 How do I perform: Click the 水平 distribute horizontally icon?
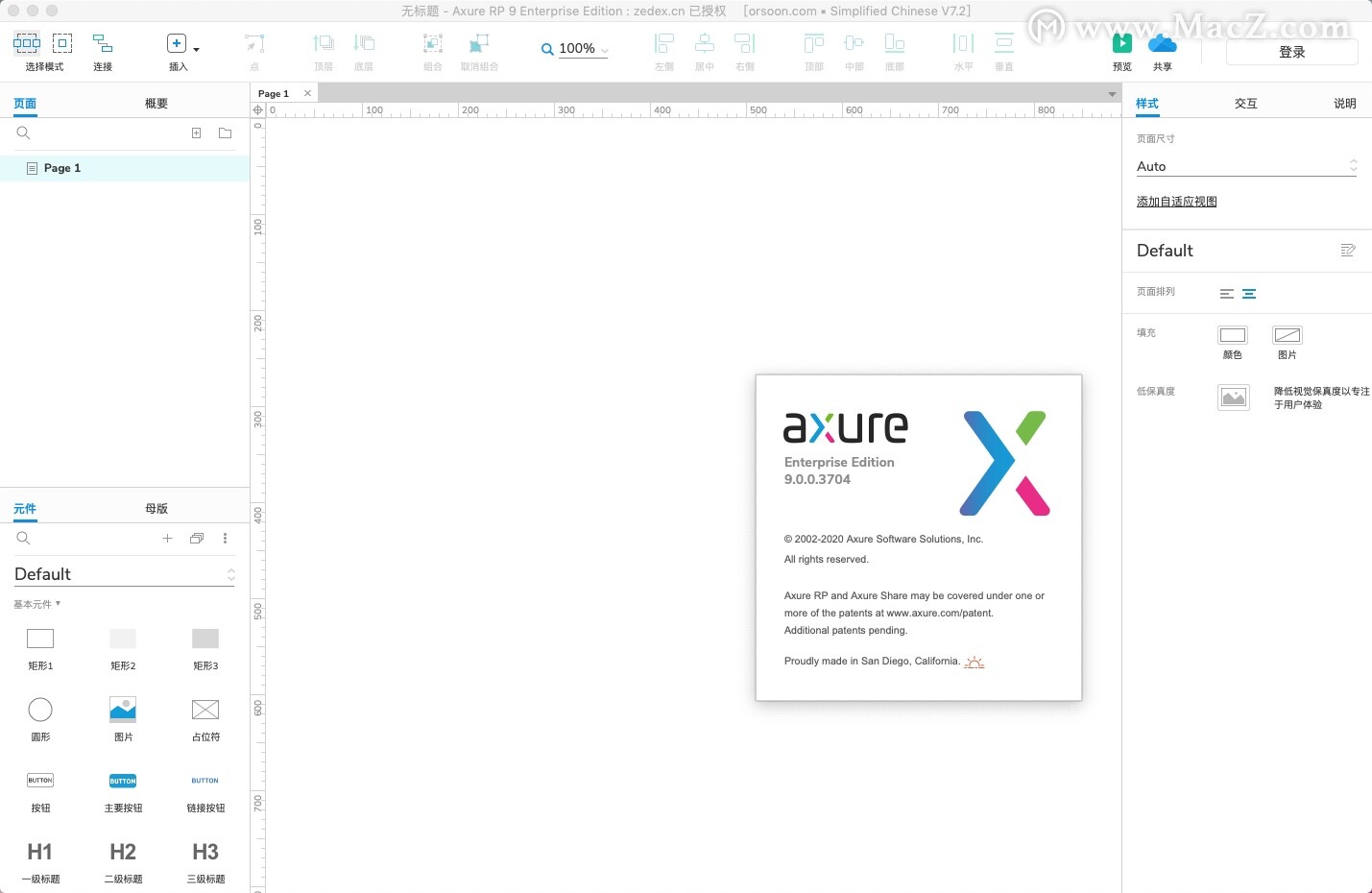tap(963, 43)
